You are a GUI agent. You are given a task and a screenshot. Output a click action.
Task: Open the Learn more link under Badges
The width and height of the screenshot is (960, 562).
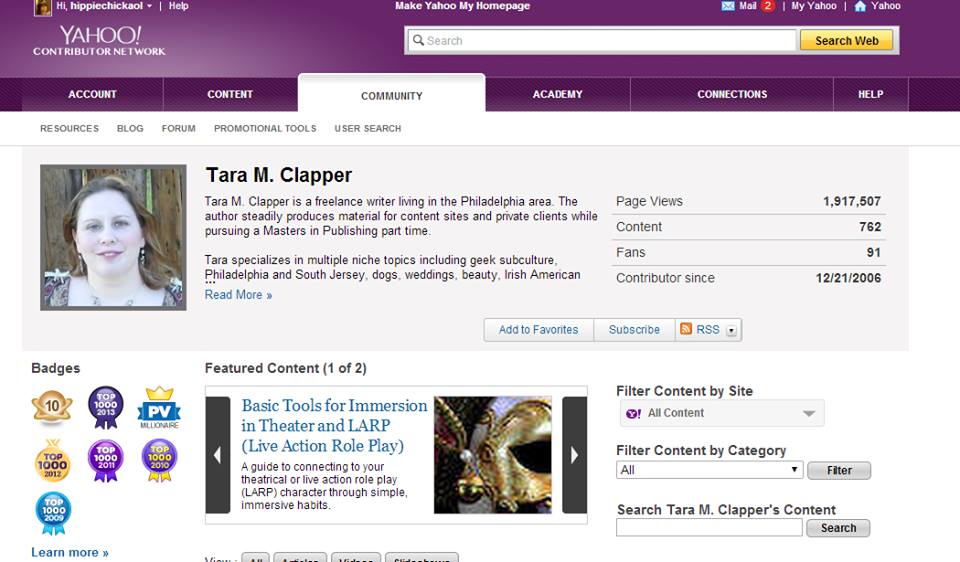point(70,553)
